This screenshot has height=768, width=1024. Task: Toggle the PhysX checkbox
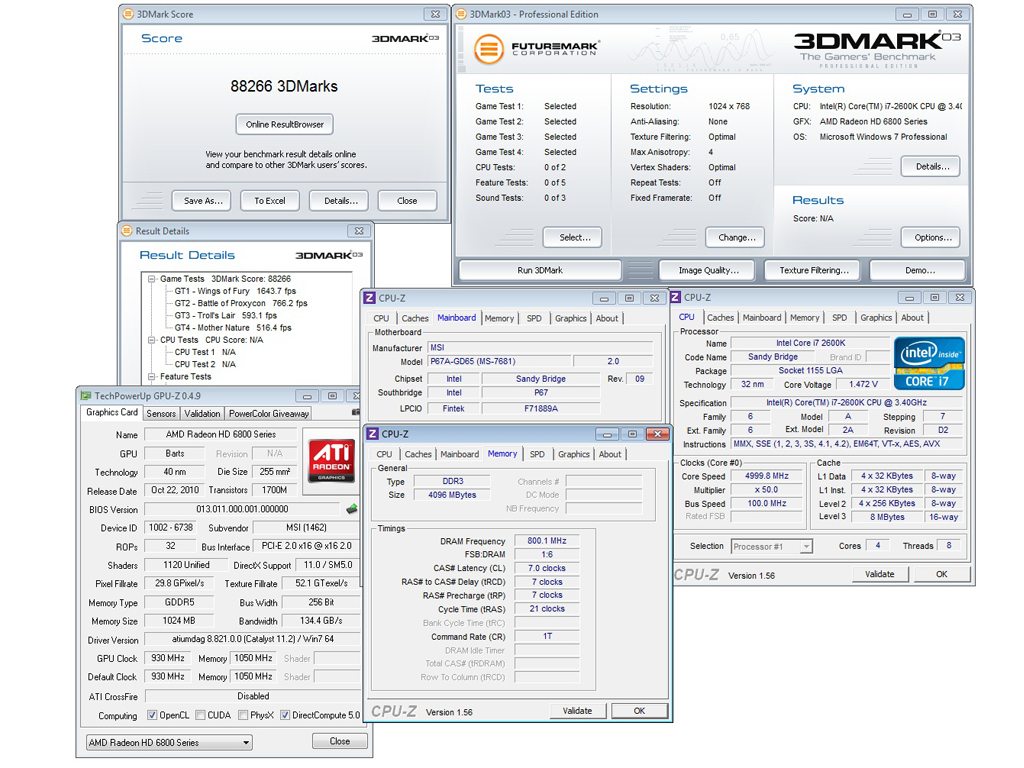coord(243,715)
